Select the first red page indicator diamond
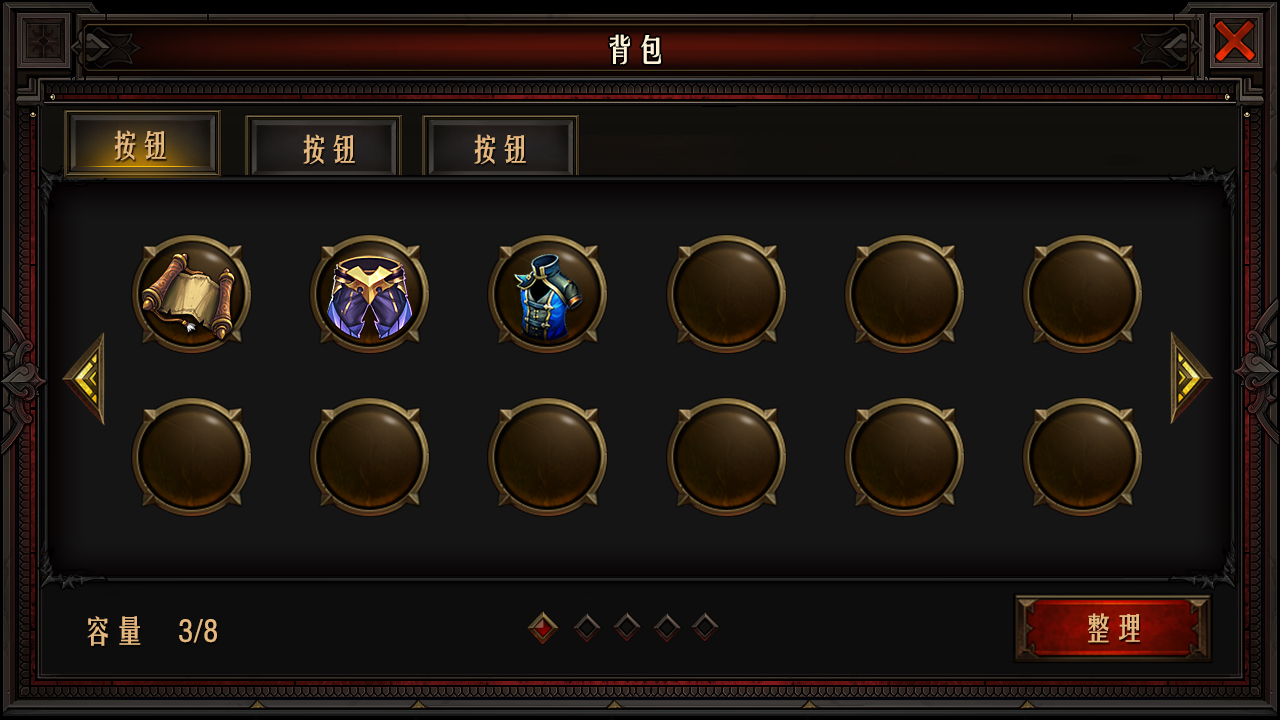1280x720 pixels. pos(543,628)
